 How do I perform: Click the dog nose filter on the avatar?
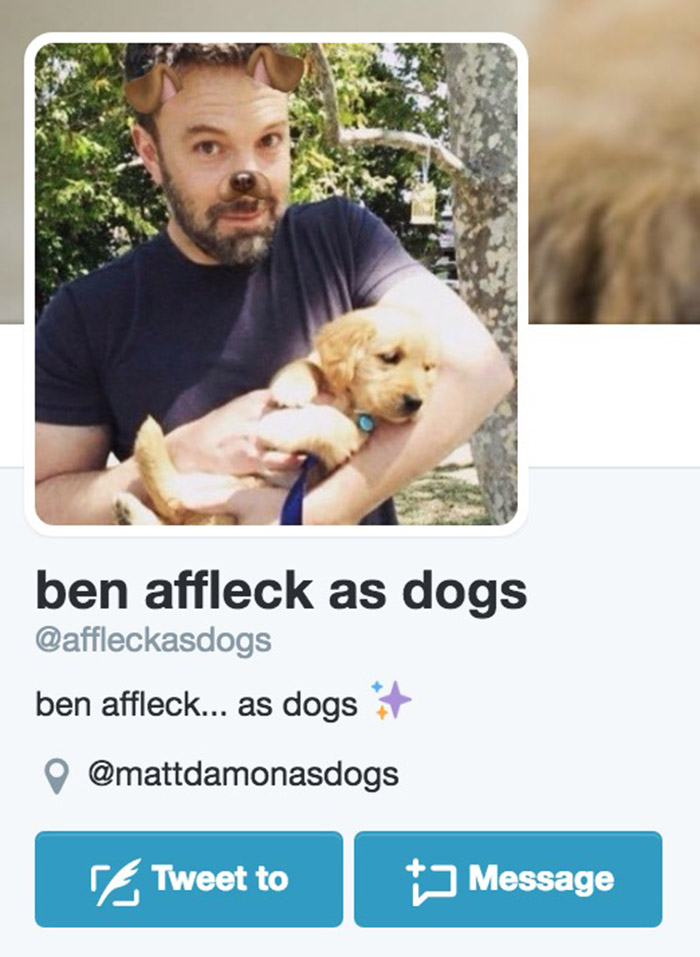[245, 184]
